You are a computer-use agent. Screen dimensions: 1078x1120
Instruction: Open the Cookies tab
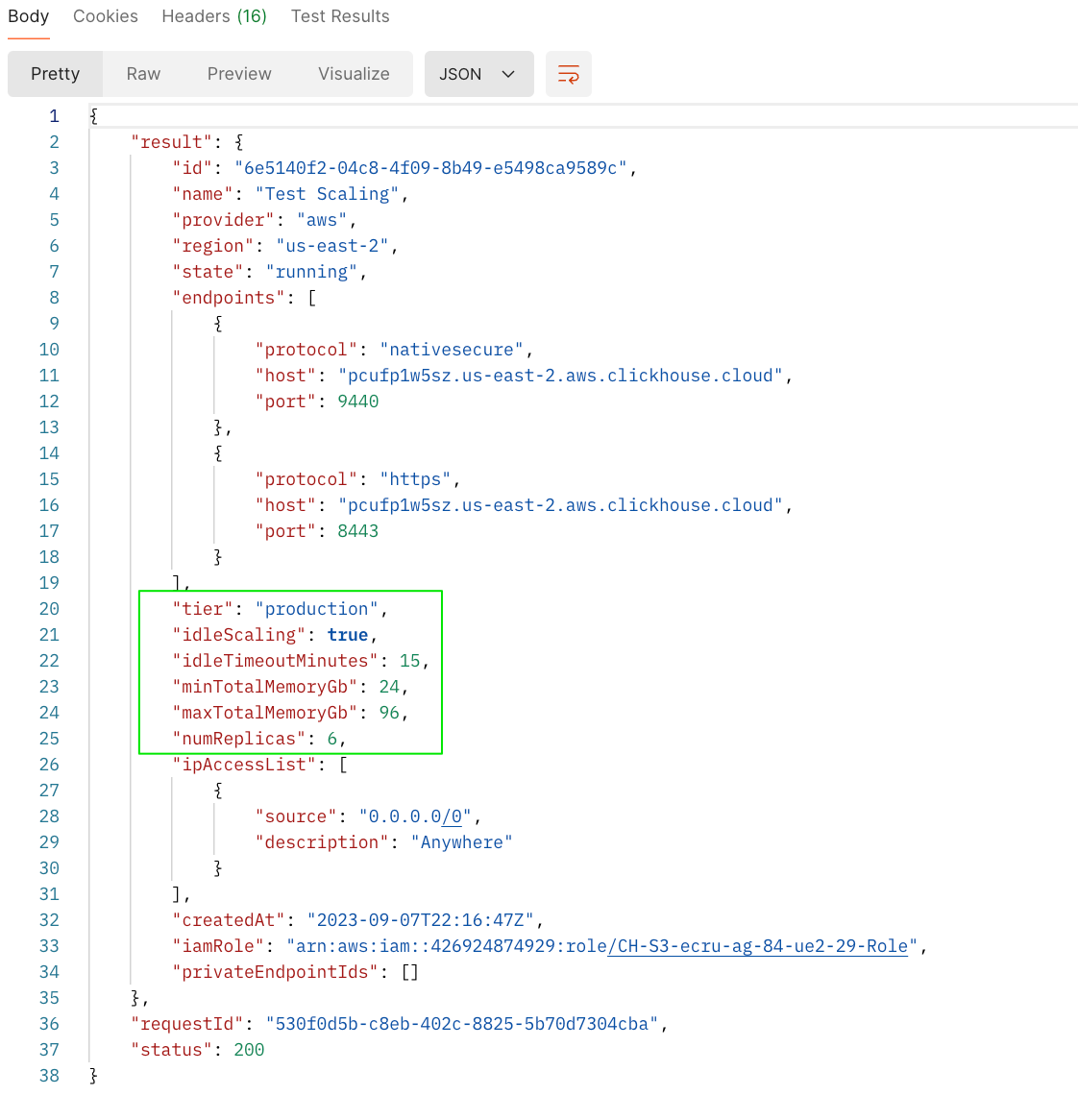(106, 16)
